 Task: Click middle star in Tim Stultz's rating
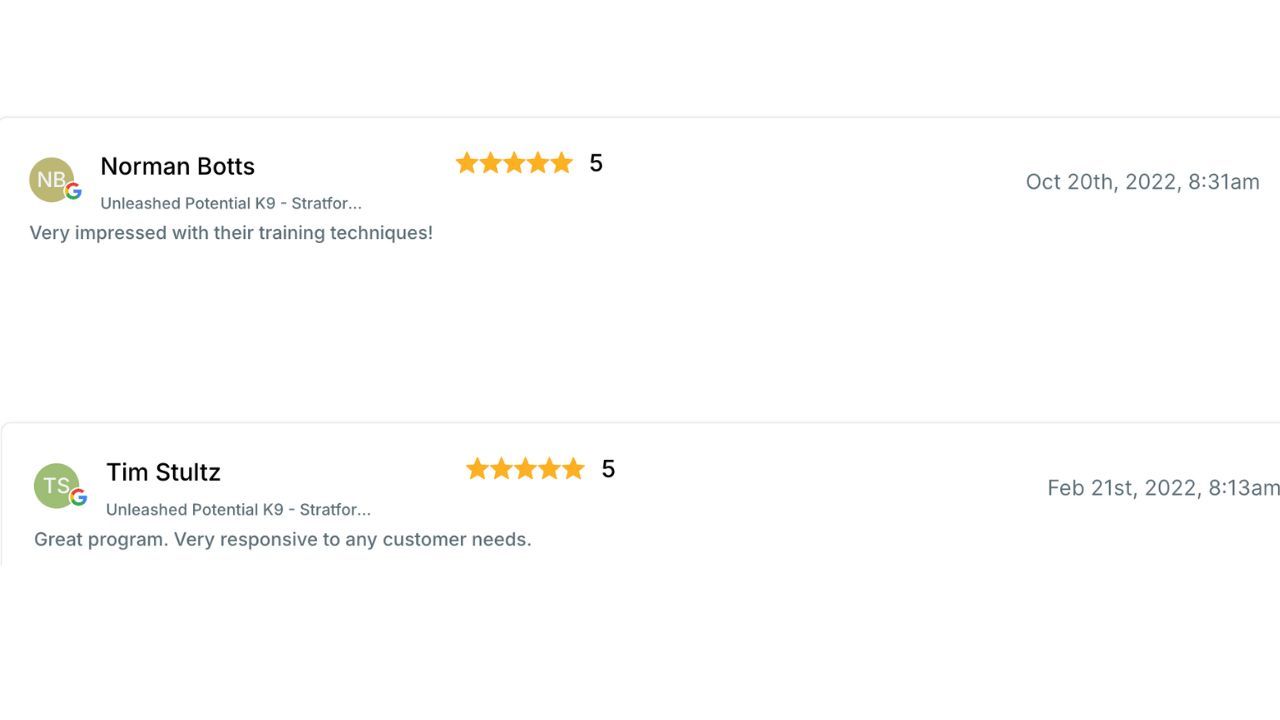point(525,469)
